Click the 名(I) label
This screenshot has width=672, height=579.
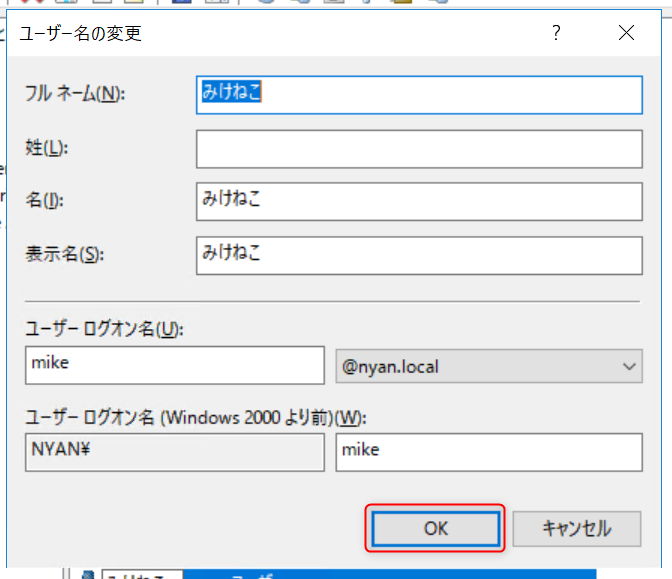click(x=44, y=201)
